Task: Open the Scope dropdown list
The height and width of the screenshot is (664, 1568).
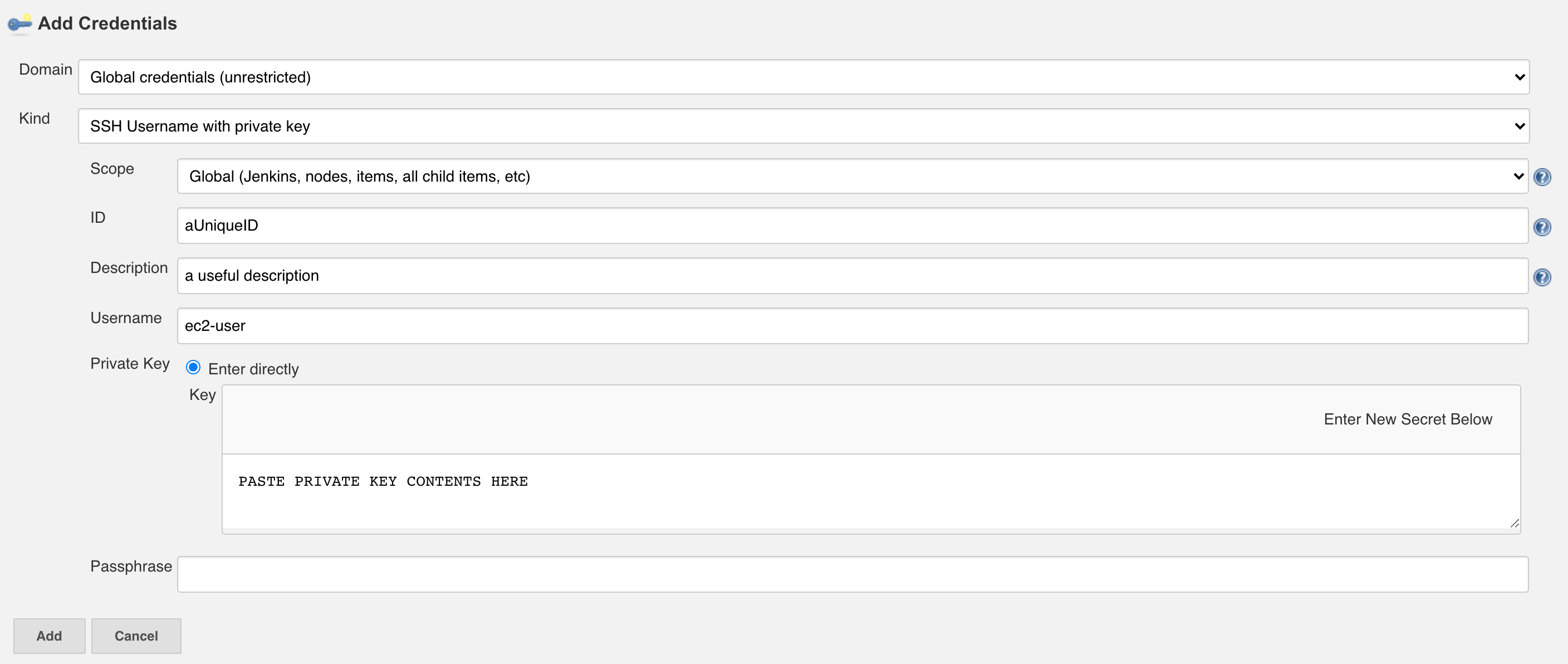Action: coord(852,177)
